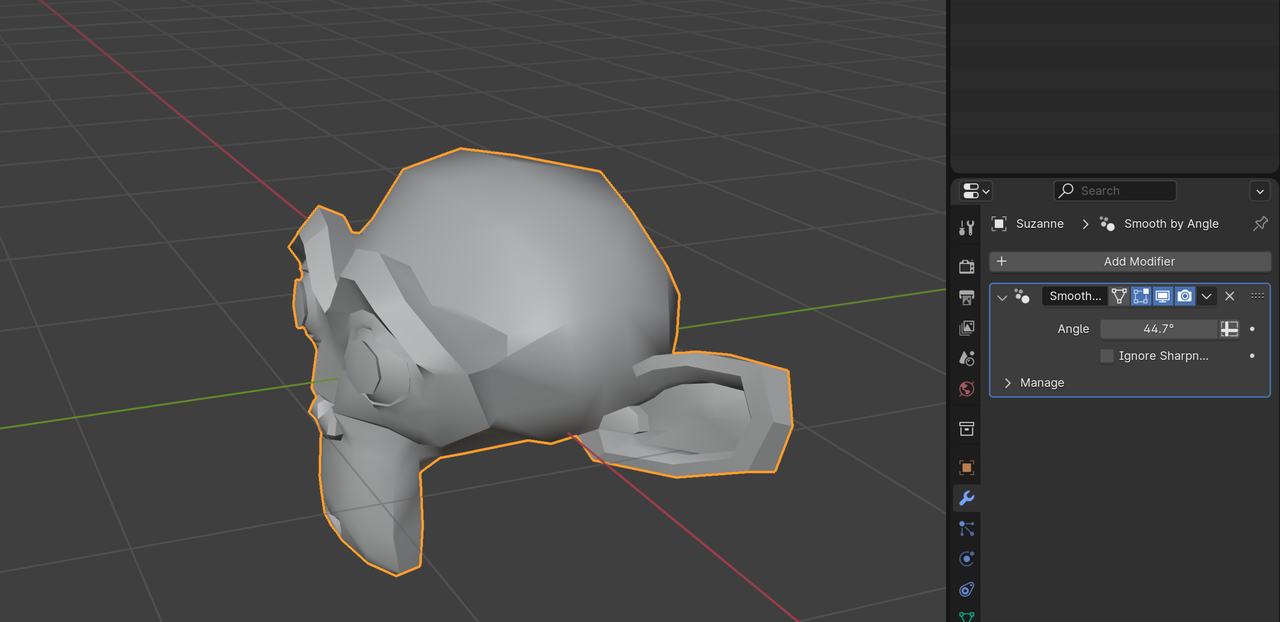This screenshot has height=622, width=1280.
Task: Click the Angle value field 44.7°
Action: (x=1159, y=329)
